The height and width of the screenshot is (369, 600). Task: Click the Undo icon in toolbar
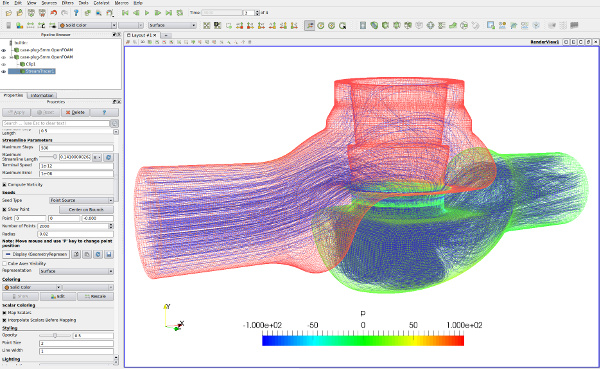coord(53,13)
